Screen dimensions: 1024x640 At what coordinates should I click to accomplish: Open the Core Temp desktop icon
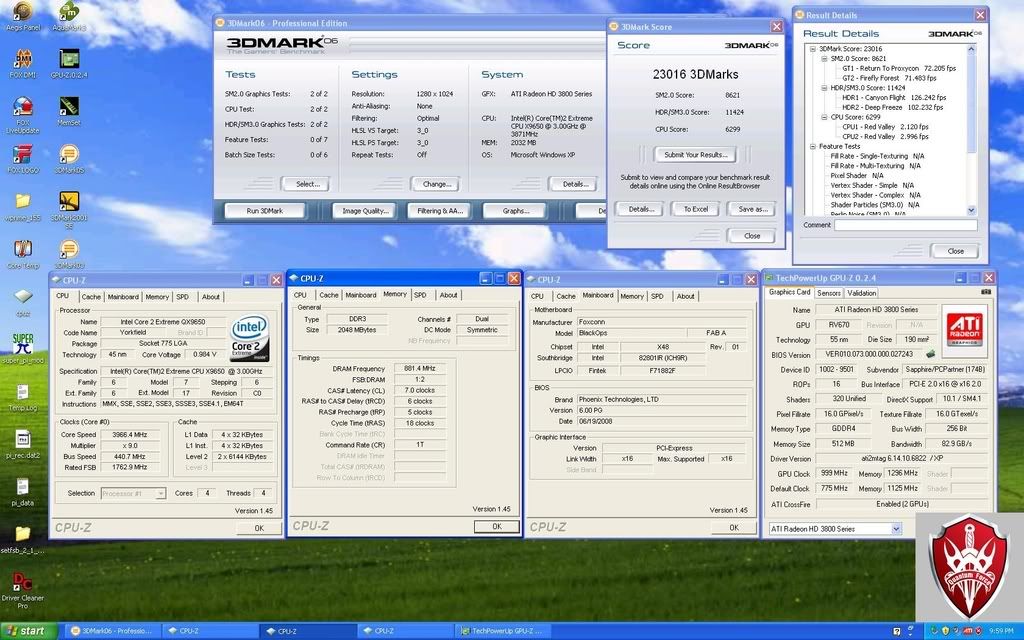pyautogui.click(x=23, y=254)
